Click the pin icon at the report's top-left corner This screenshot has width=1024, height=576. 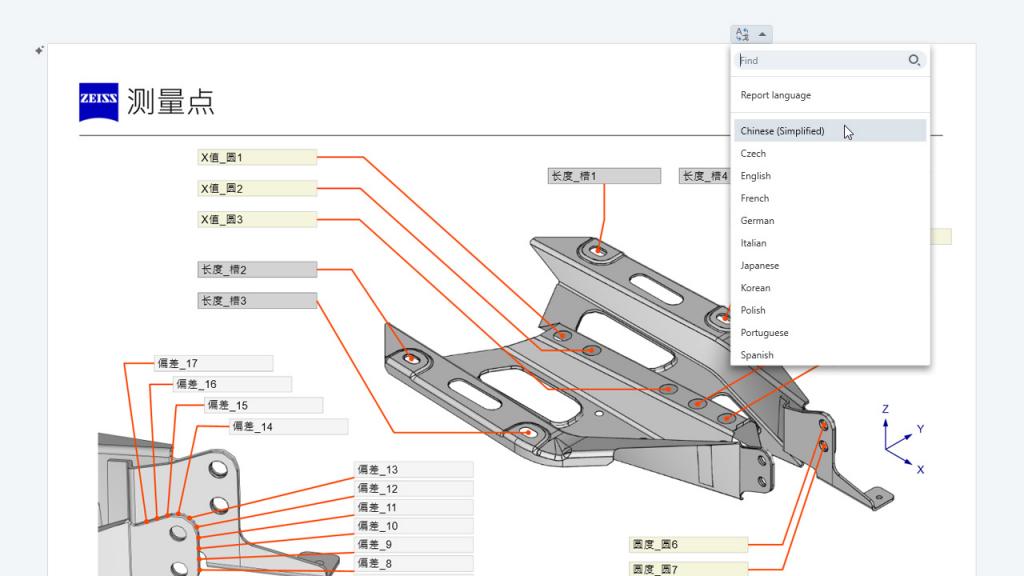38,48
